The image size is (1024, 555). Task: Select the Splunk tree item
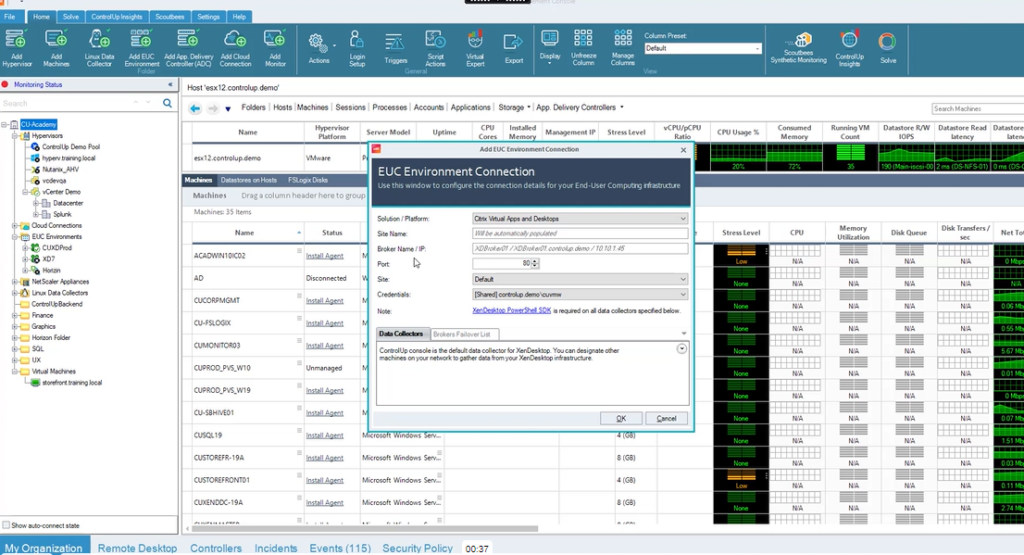click(62, 214)
